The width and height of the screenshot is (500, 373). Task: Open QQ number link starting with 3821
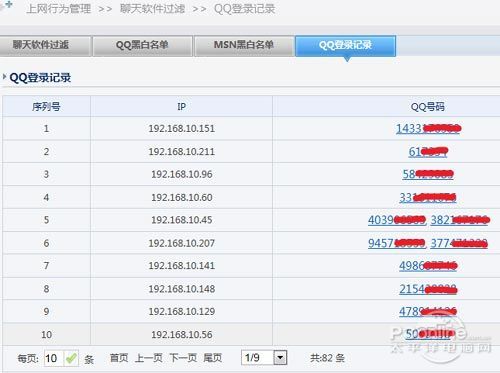point(460,220)
